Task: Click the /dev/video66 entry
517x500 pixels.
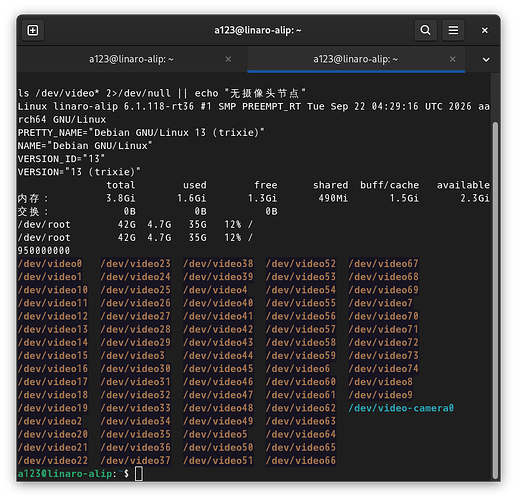Action: click(301, 461)
